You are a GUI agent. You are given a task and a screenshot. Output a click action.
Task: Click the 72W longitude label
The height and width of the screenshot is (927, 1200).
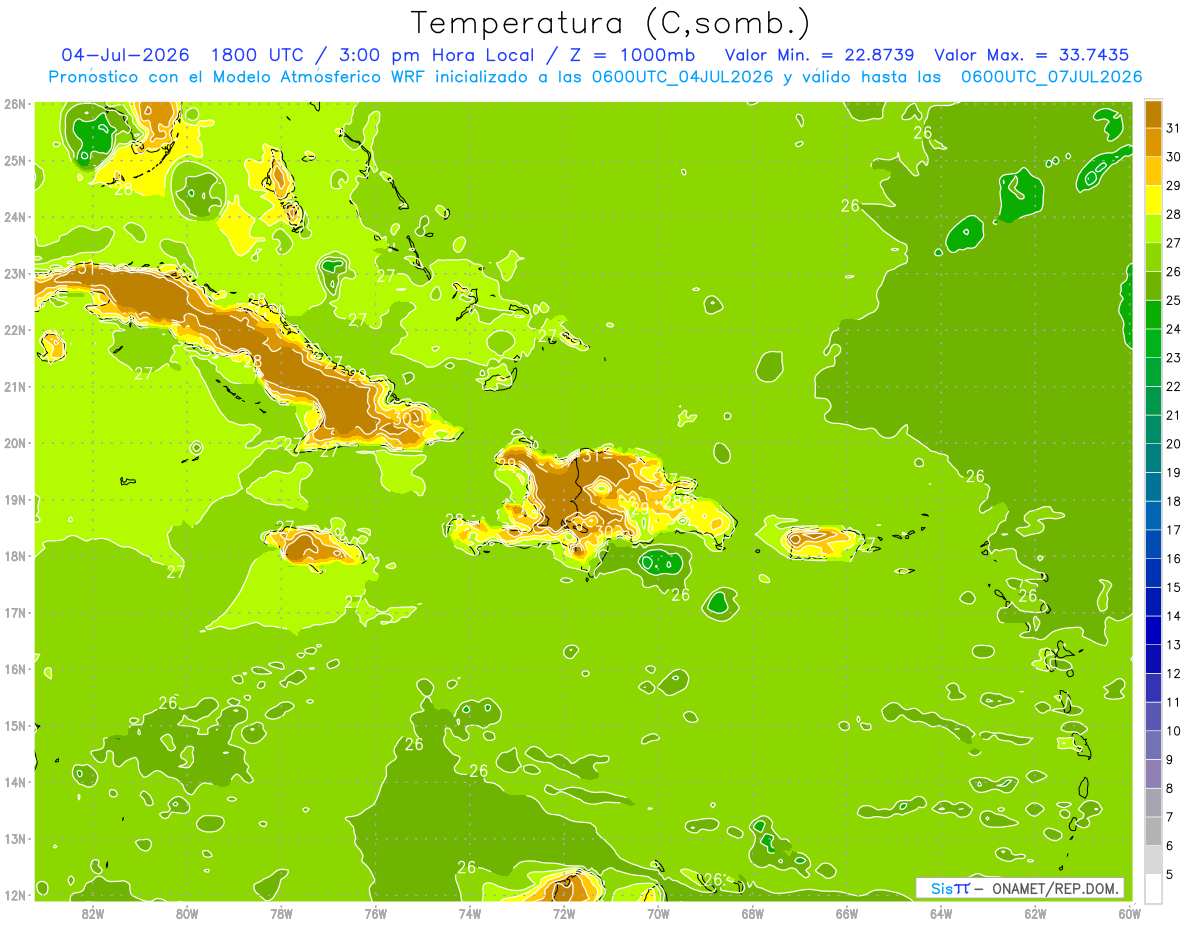click(x=563, y=912)
